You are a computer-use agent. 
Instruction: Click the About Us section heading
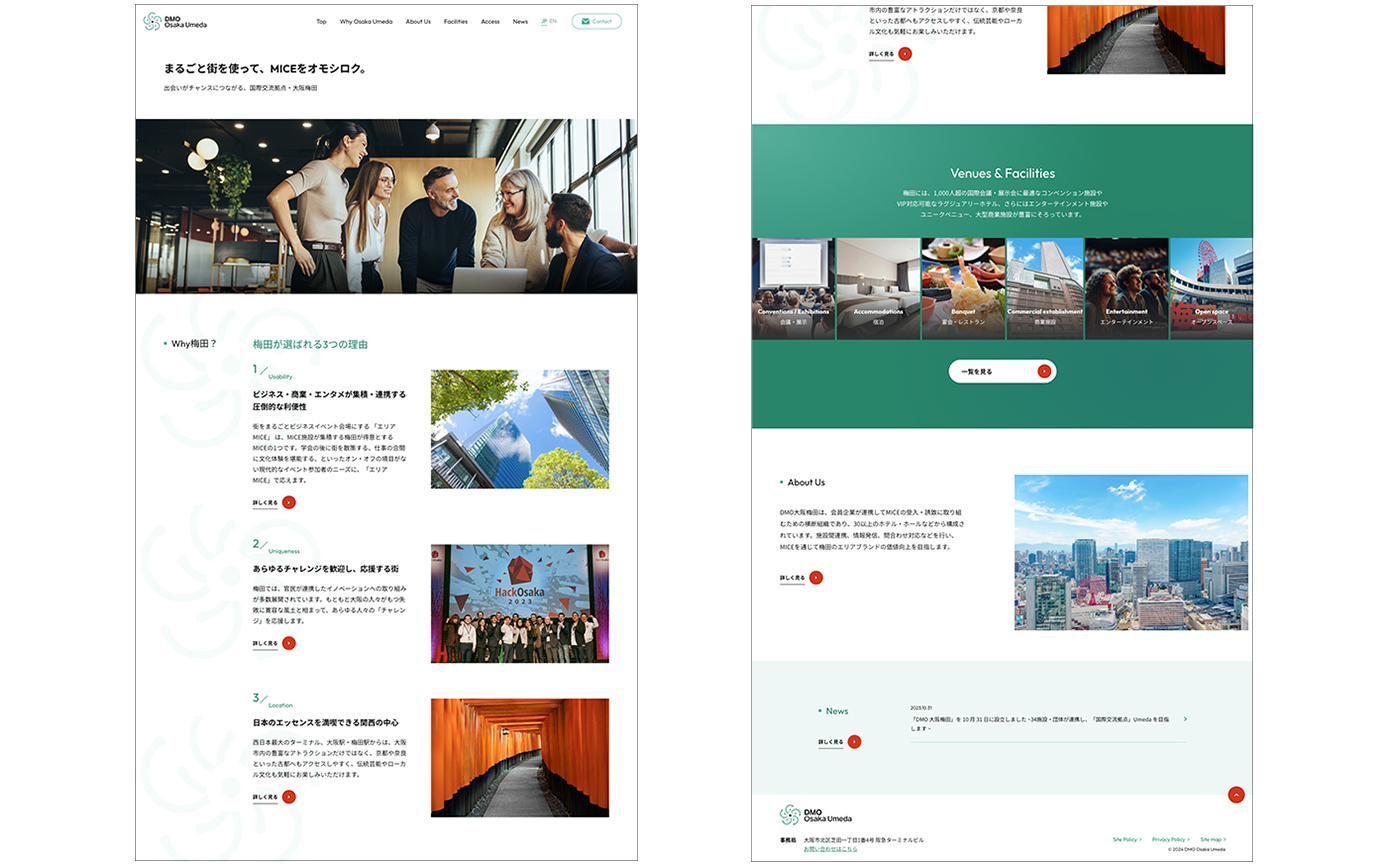click(x=806, y=482)
